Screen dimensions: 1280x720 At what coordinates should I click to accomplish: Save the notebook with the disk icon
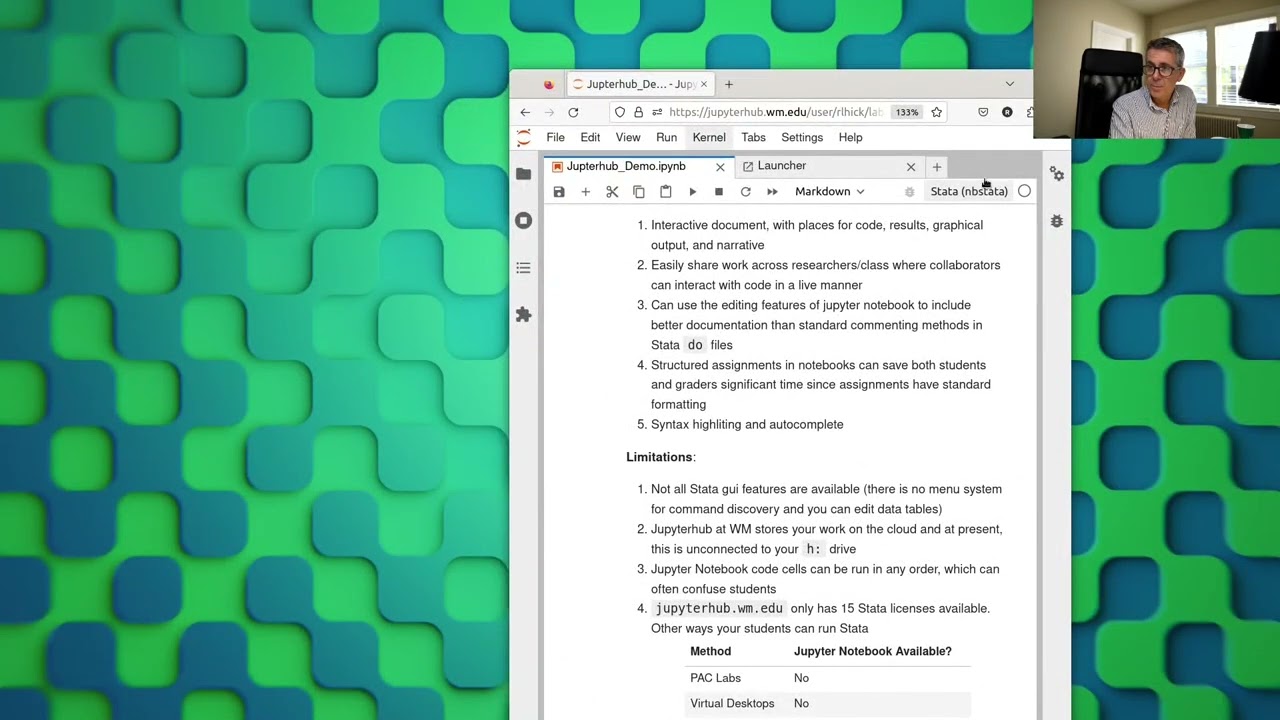coord(559,192)
